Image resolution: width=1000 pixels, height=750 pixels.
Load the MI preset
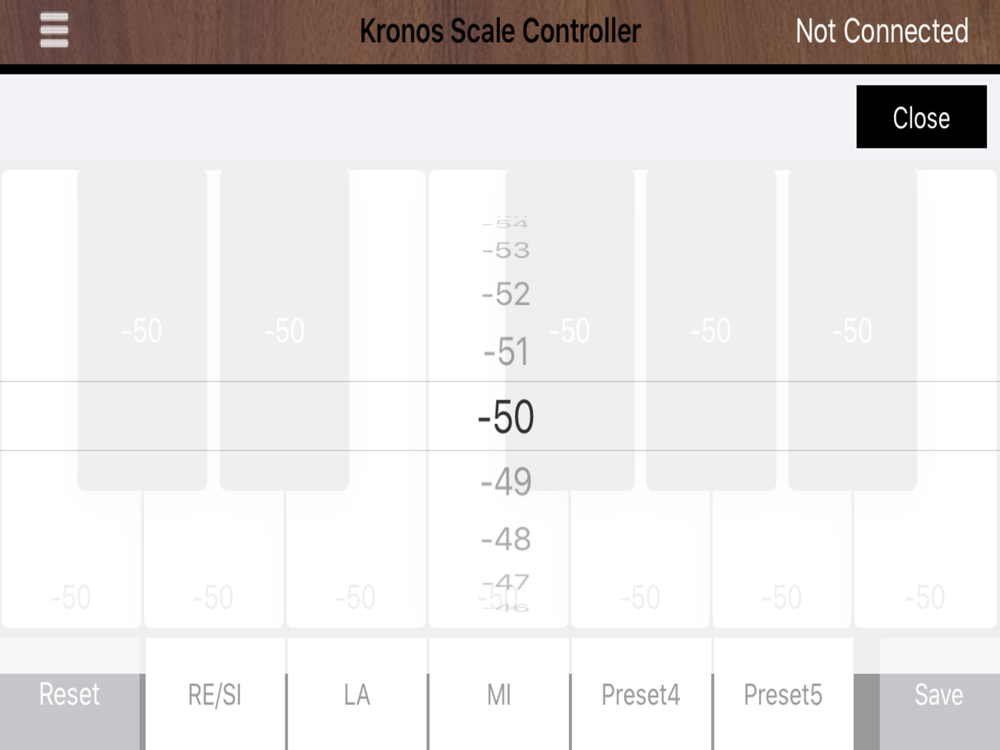pyautogui.click(x=499, y=694)
